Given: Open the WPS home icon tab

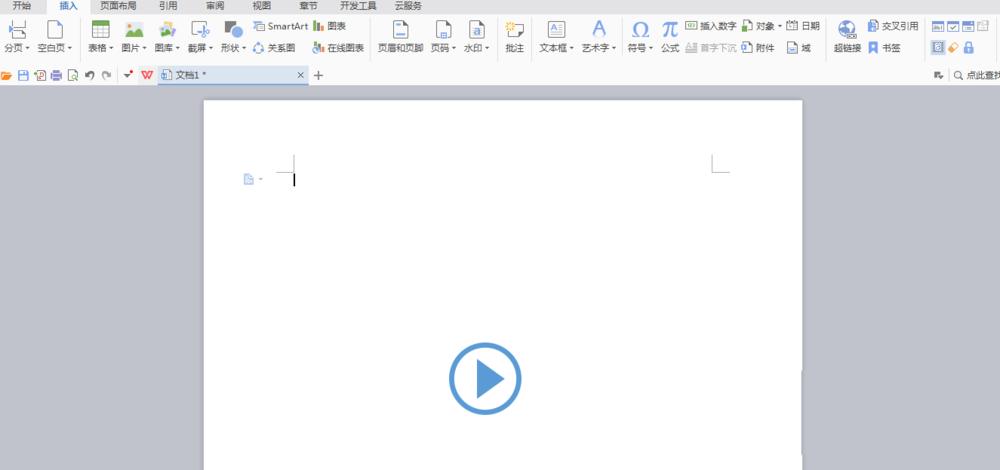Looking at the screenshot, I should coord(147,75).
